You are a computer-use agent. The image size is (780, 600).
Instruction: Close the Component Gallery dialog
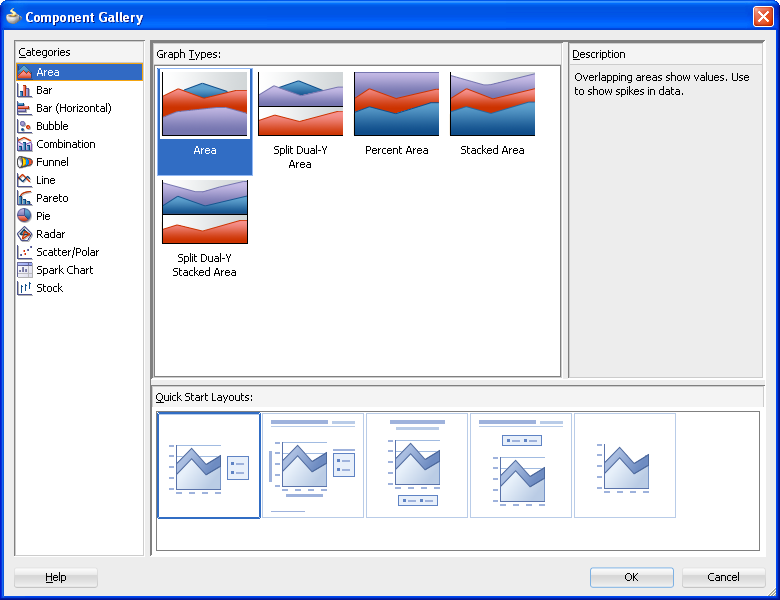(763, 16)
